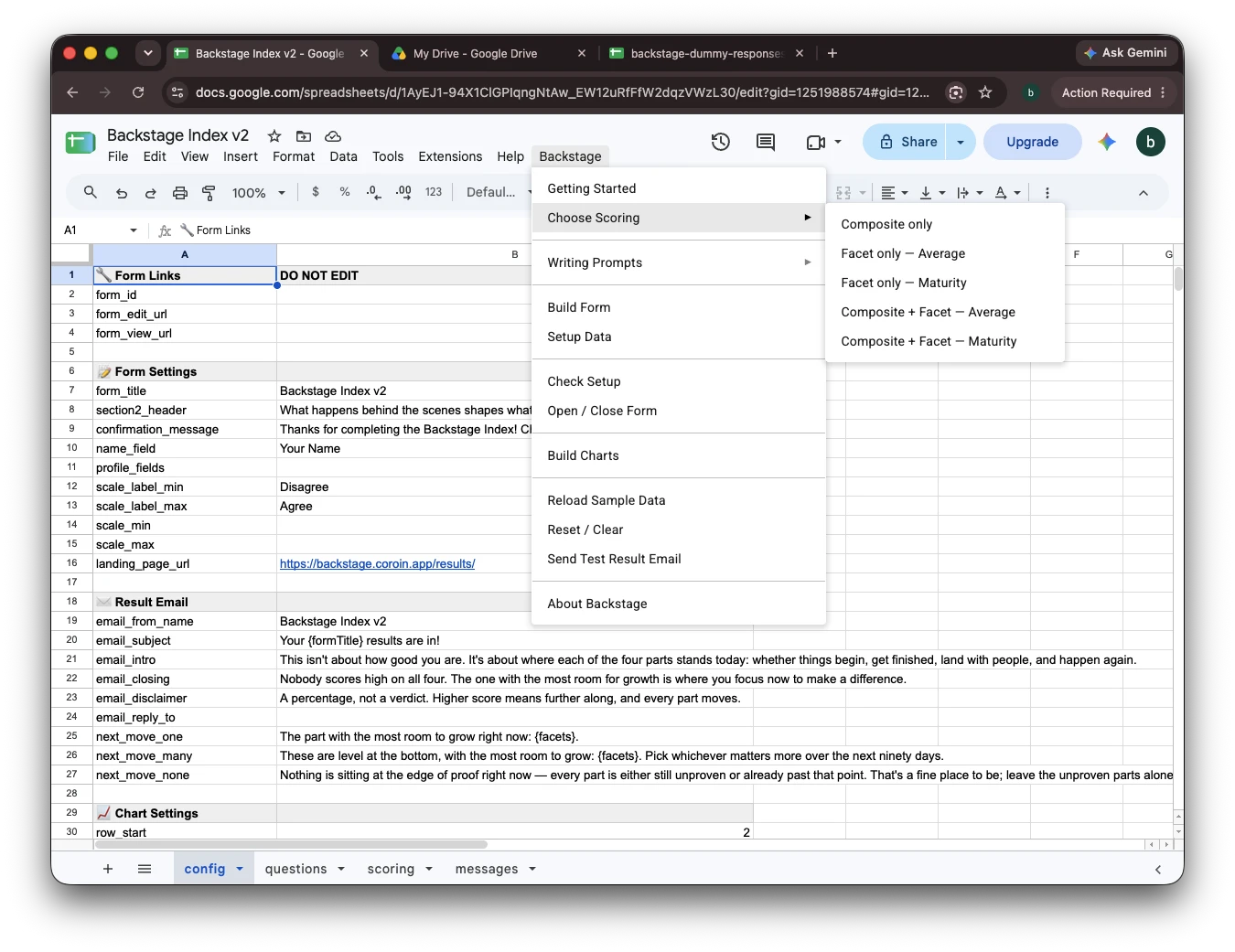Click the Ask Gemini button

[1125, 53]
